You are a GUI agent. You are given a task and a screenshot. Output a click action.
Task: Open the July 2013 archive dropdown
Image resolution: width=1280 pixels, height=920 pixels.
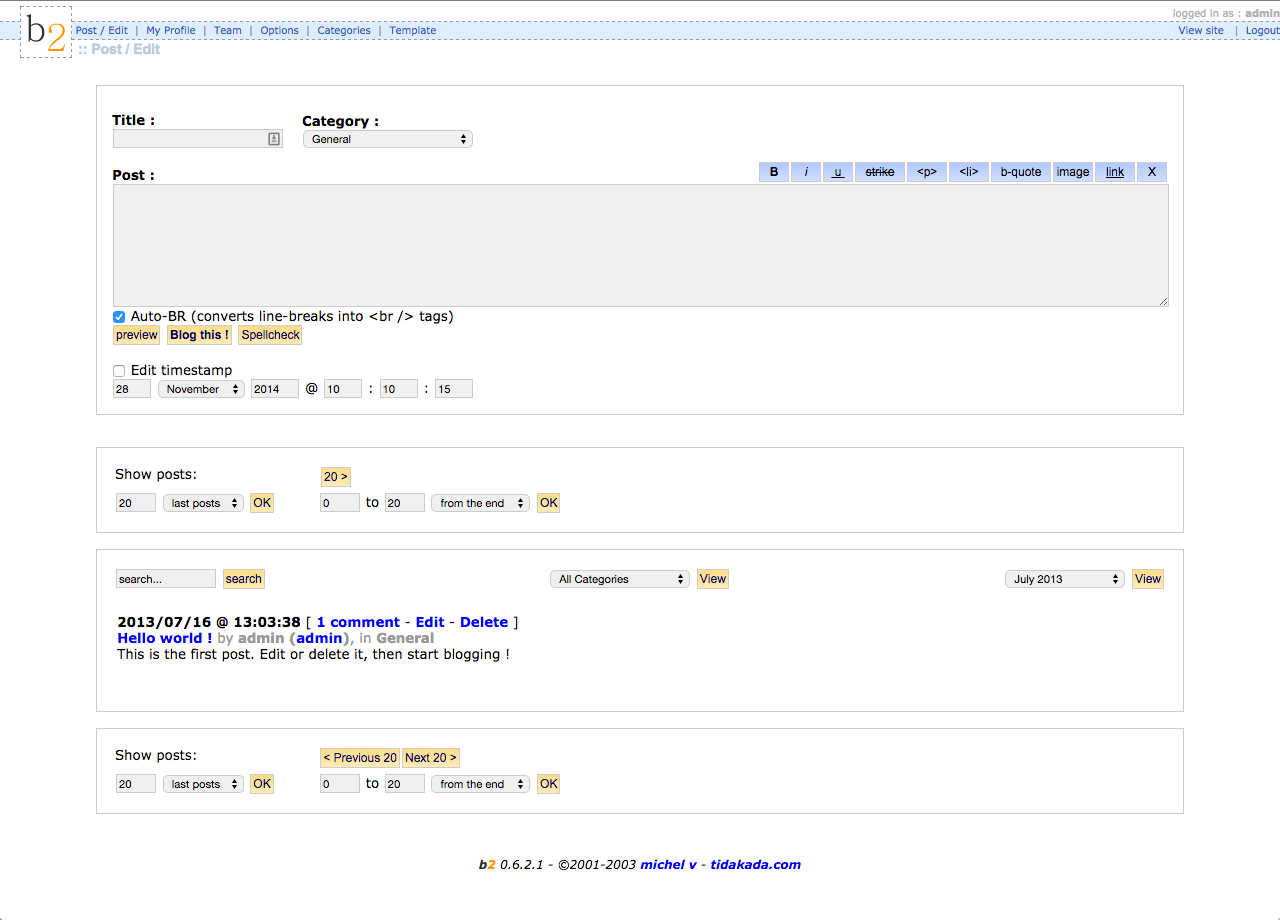[x=1065, y=579]
